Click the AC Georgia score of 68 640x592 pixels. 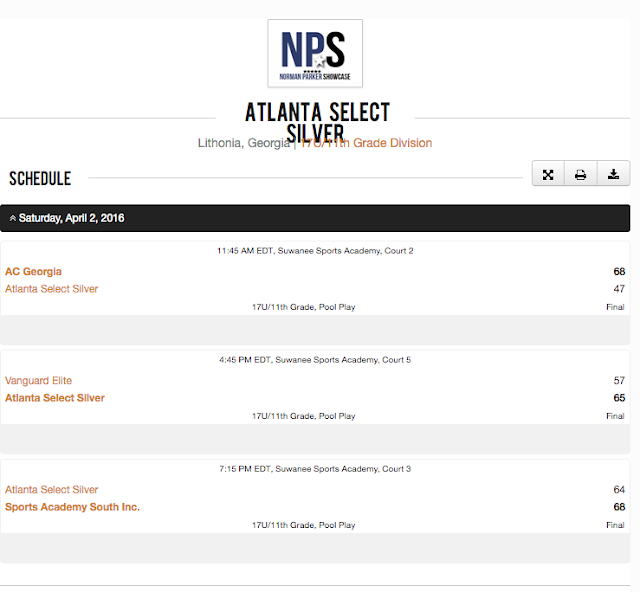[x=619, y=272]
